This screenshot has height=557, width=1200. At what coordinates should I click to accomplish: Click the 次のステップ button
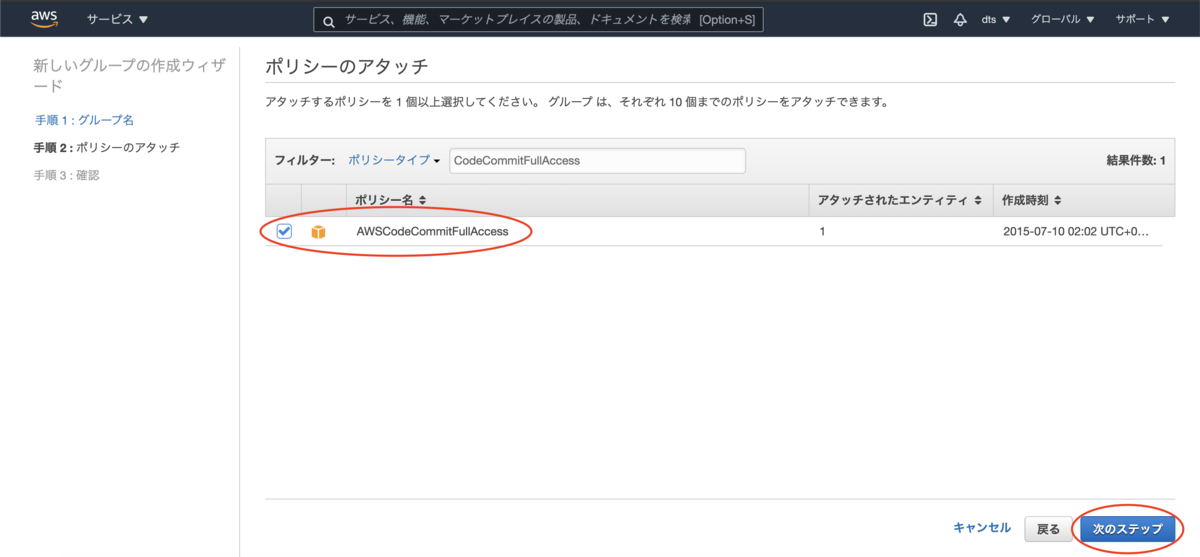click(1128, 528)
